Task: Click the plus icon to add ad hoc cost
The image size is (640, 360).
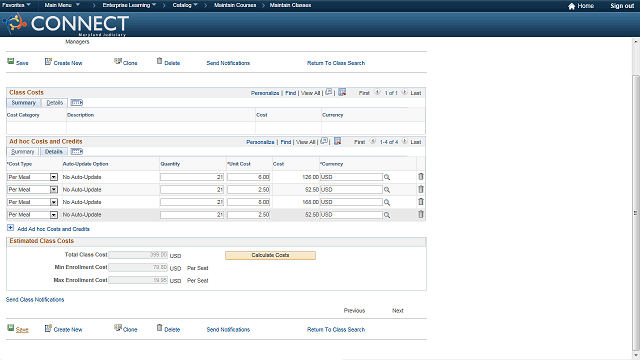Action: [11, 228]
